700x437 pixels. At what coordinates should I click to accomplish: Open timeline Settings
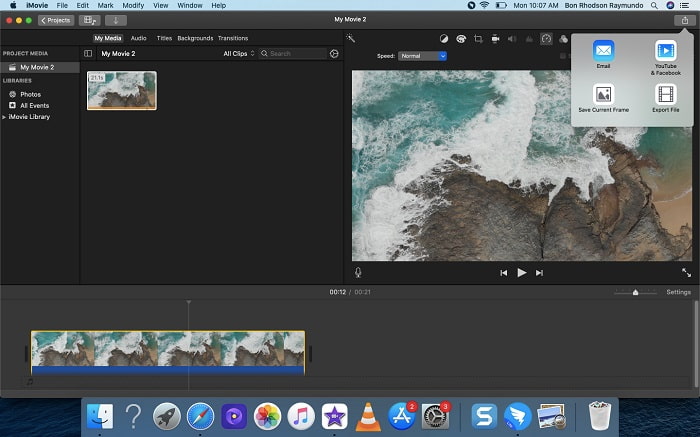point(679,292)
